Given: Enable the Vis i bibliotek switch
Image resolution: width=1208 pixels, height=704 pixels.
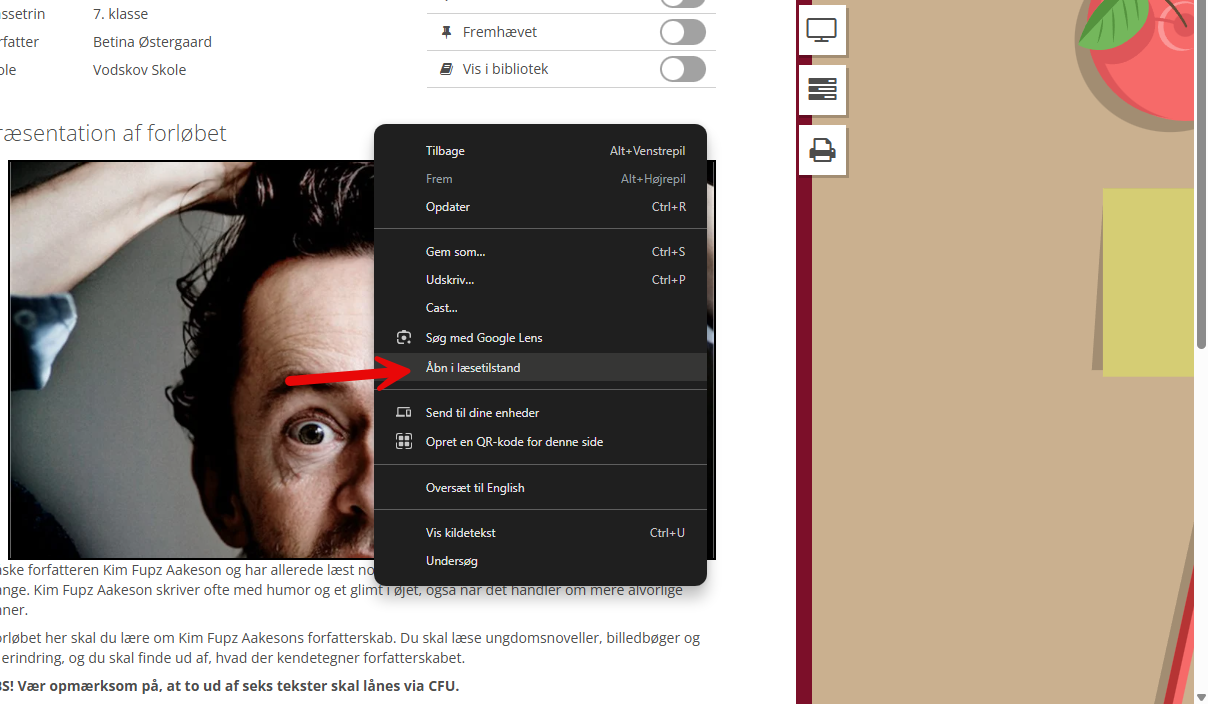Looking at the screenshot, I should coord(682,69).
